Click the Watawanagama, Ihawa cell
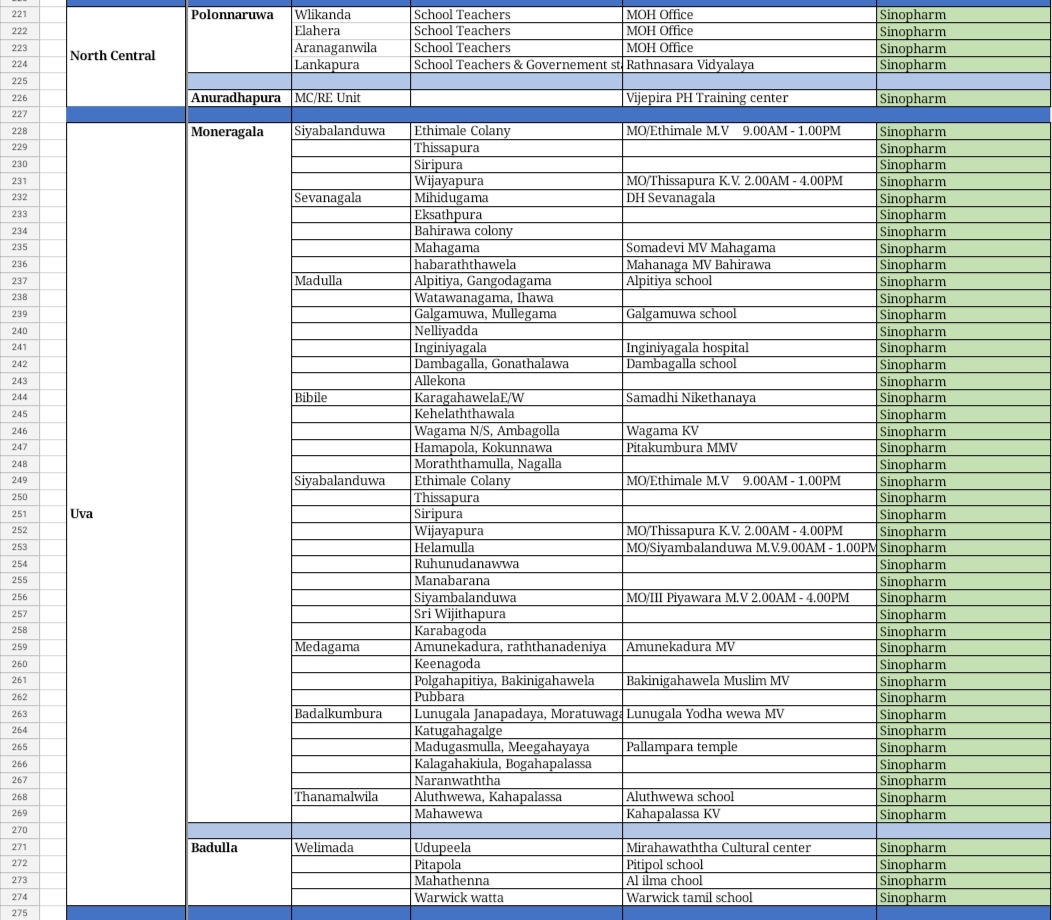 point(517,297)
